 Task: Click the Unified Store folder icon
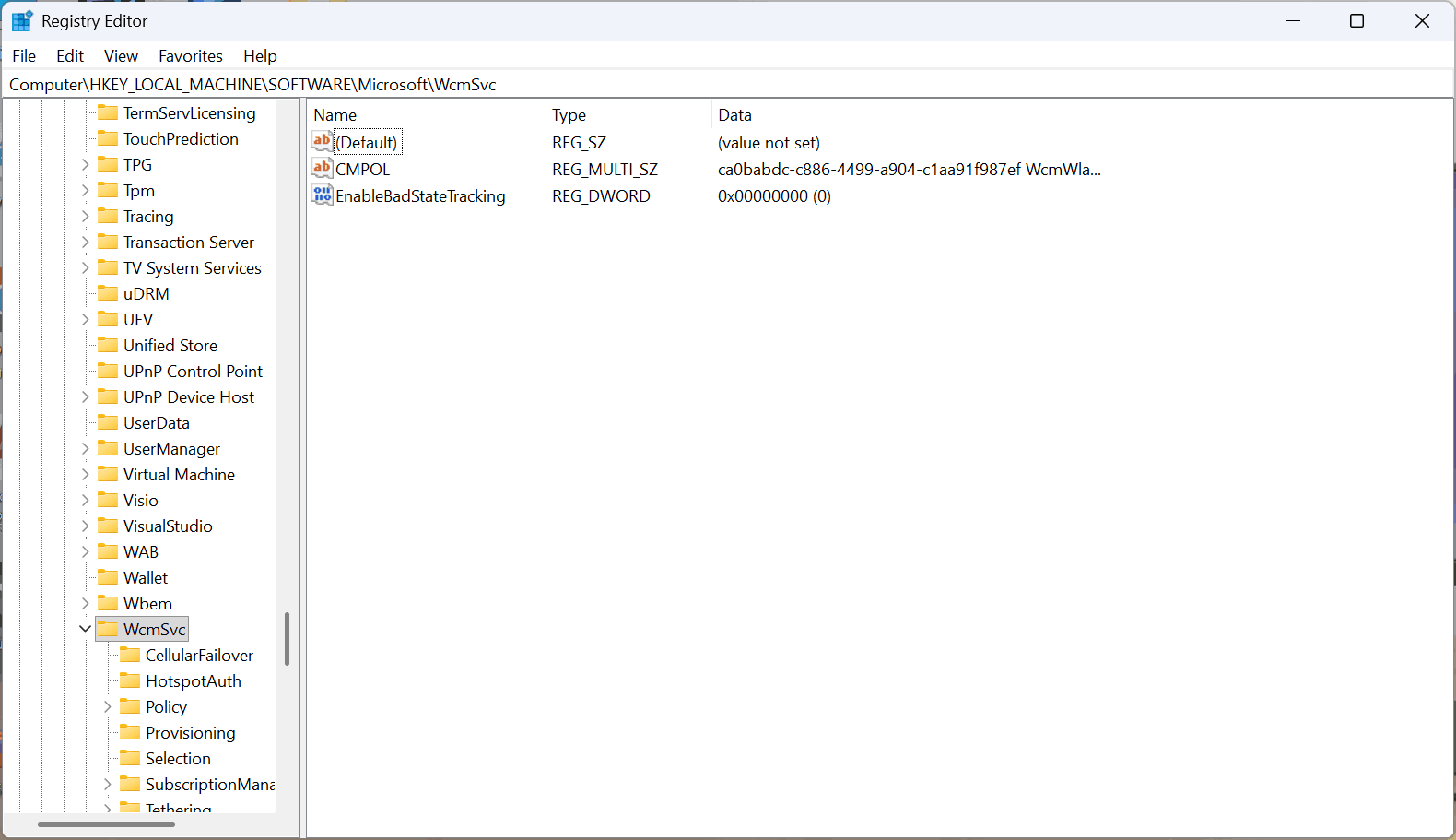pos(108,345)
